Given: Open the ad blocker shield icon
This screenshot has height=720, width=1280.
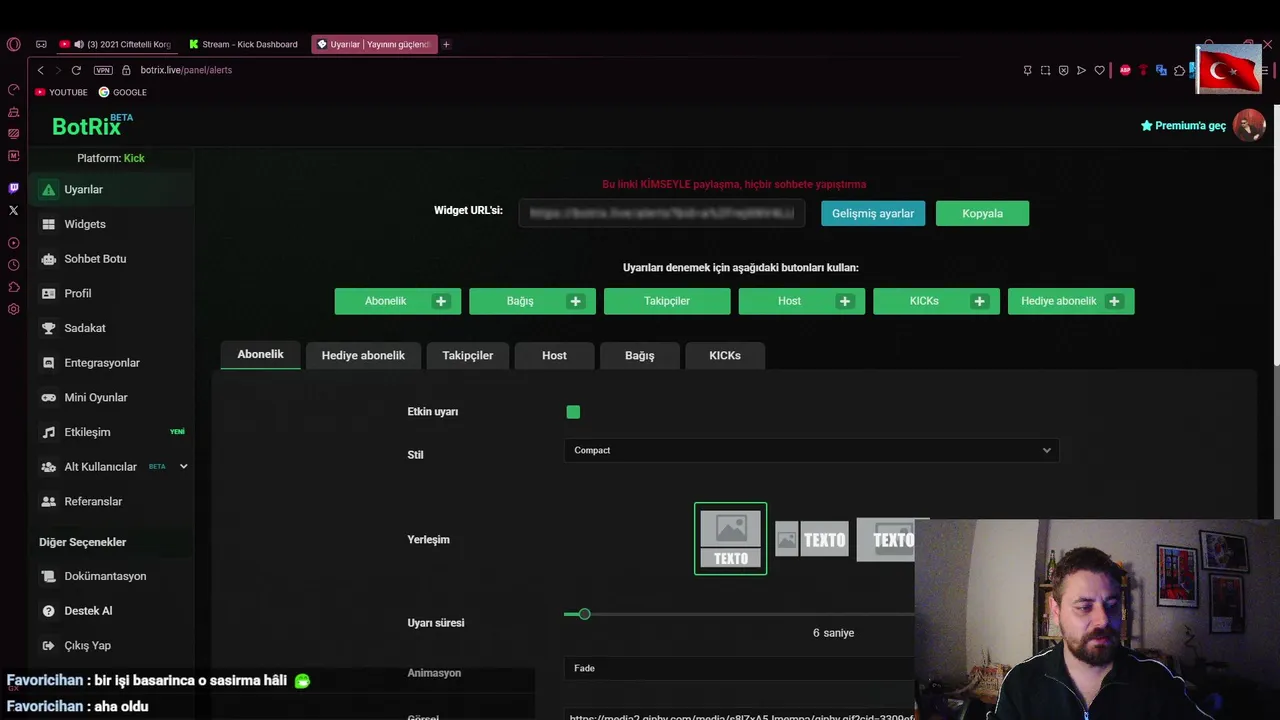Looking at the screenshot, I should tap(1063, 70).
